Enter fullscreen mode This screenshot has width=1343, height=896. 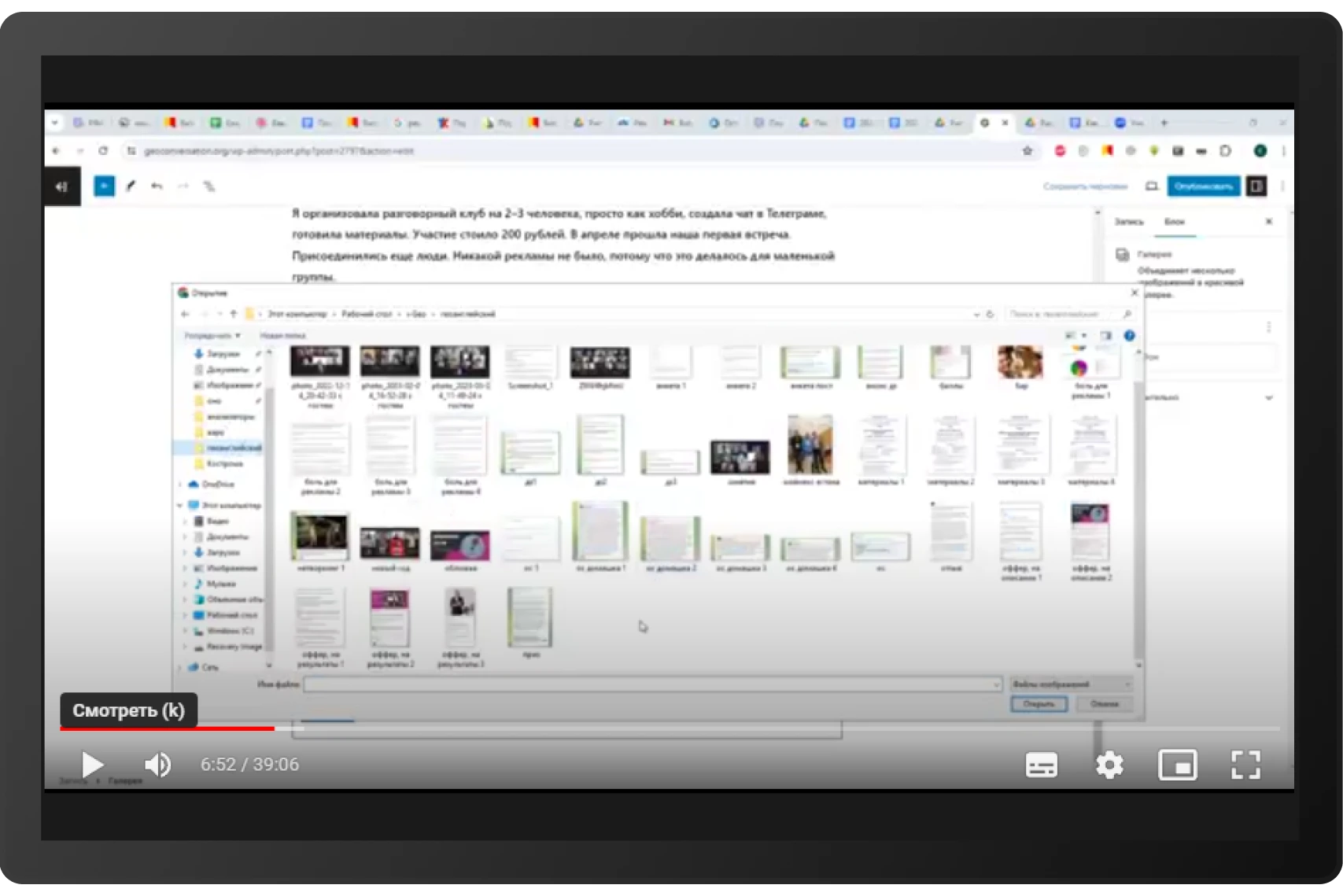coord(1245,765)
